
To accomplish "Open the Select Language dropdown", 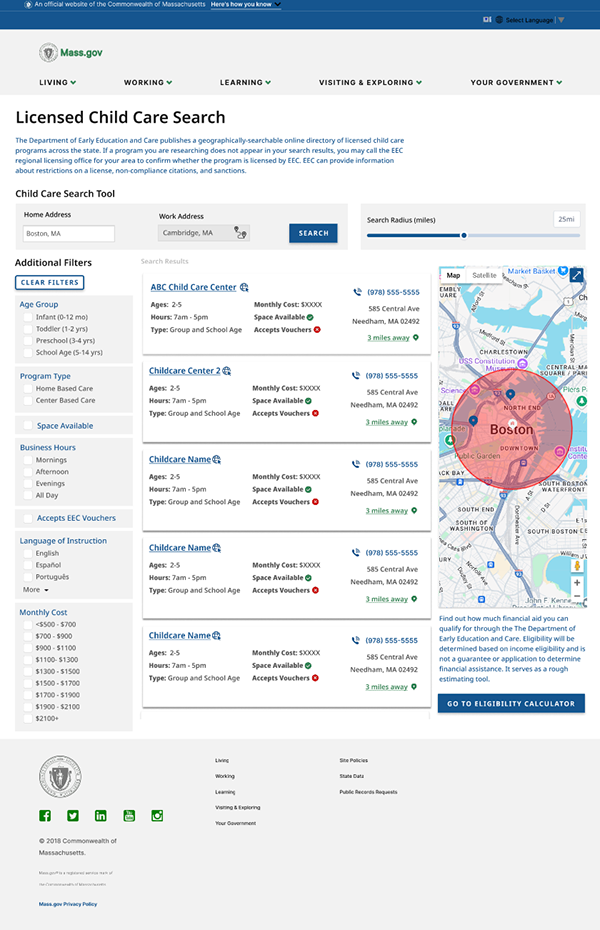I will [x=534, y=20].
